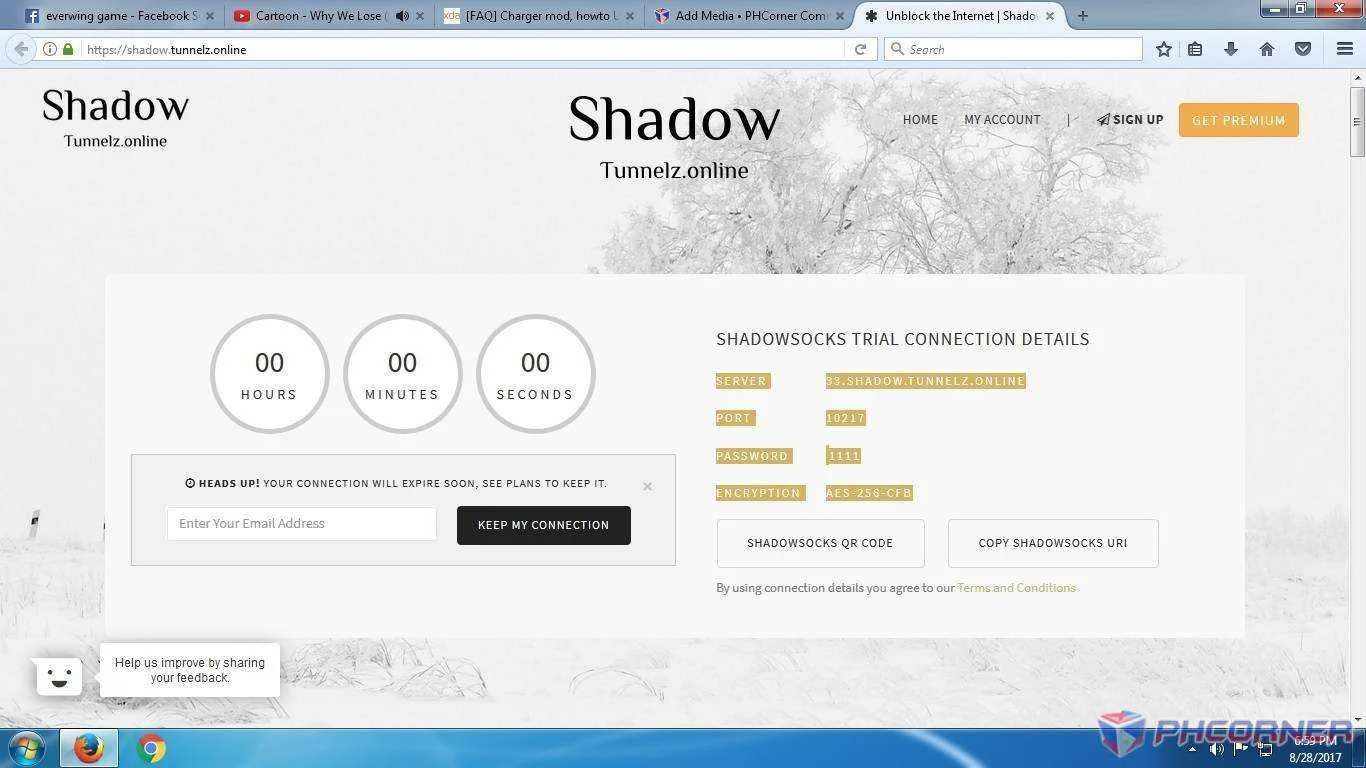This screenshot has width=1366, height=768.
Task: Go to HOME in site navigation
Action: pyautogui.click(x=920, y=120)
